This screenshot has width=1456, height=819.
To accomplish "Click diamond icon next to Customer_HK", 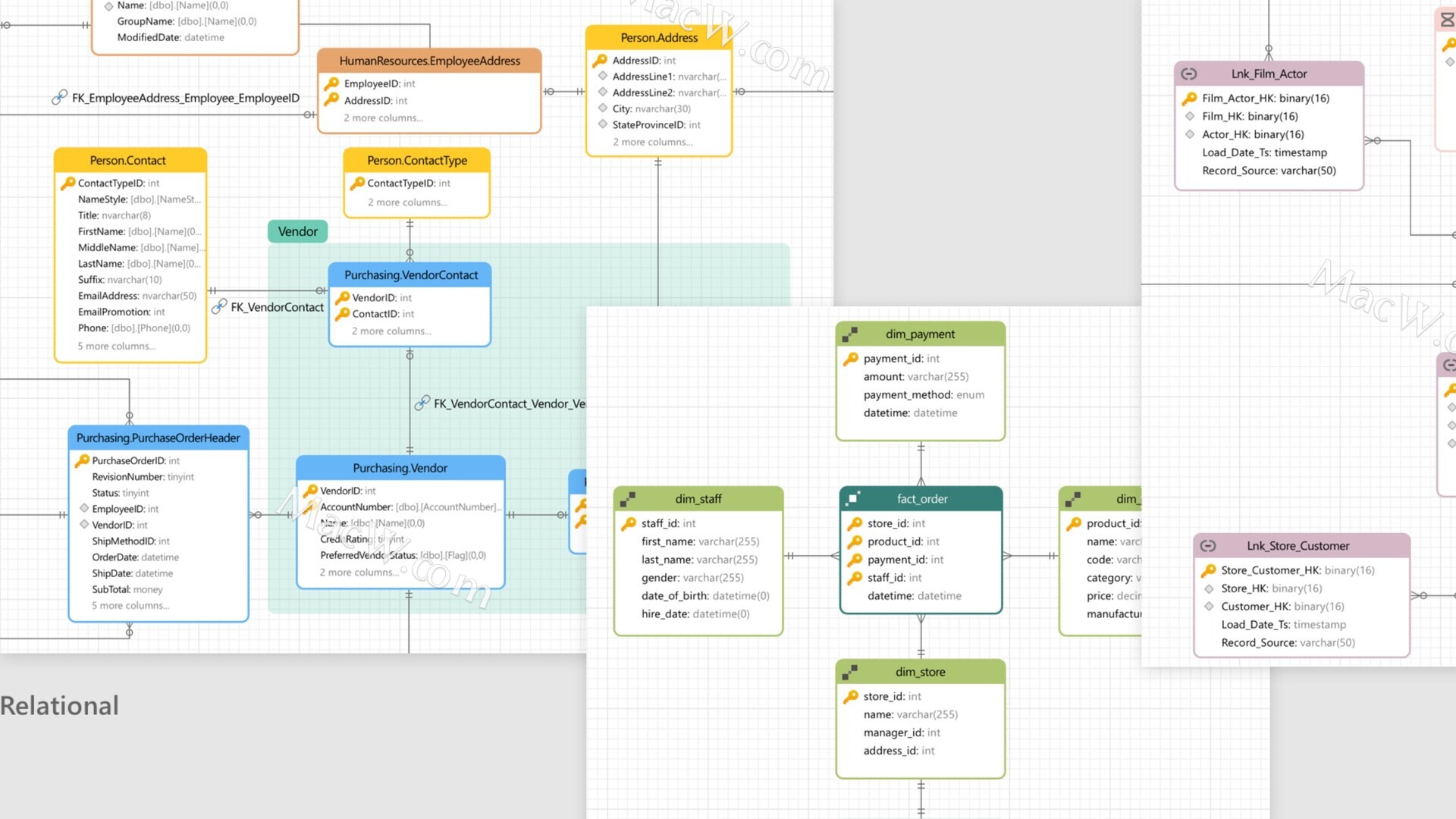I will [x=1209, y=607].
